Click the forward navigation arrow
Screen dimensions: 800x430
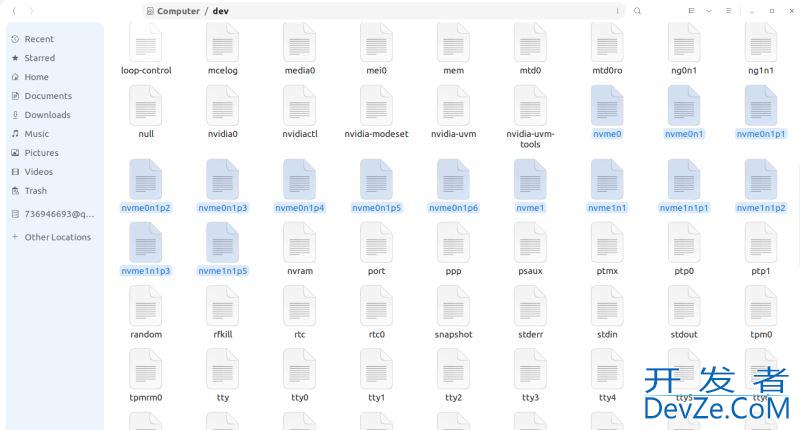32,11
